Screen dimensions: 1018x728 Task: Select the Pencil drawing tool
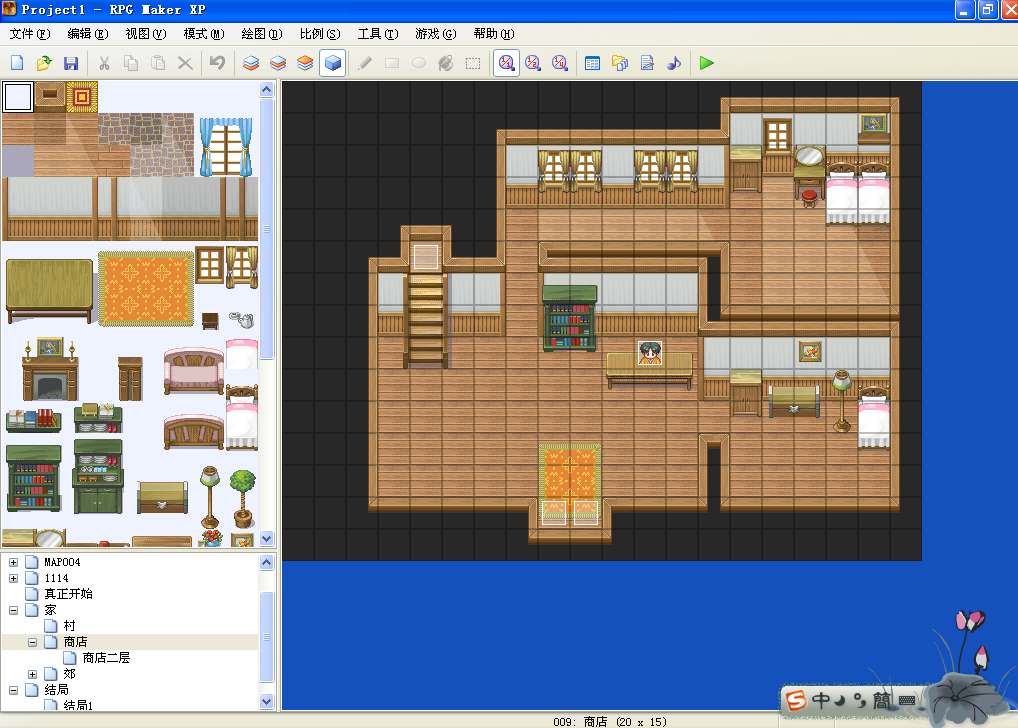tap(365, 63)
